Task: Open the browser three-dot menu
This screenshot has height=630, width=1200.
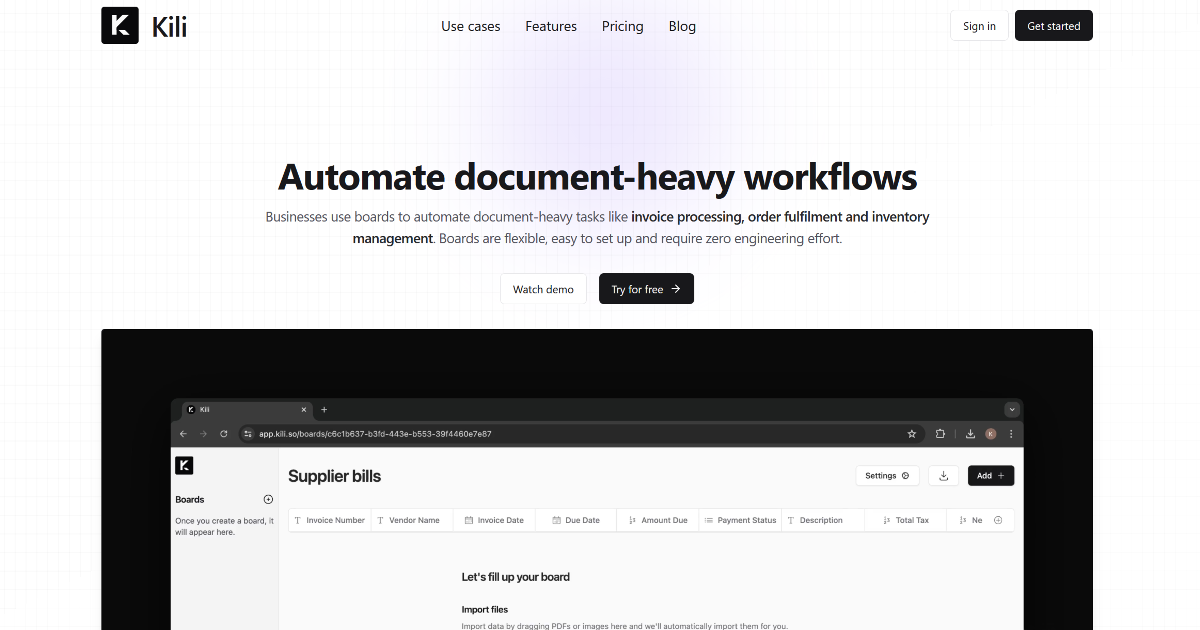Action: (x=1011, y=434)
